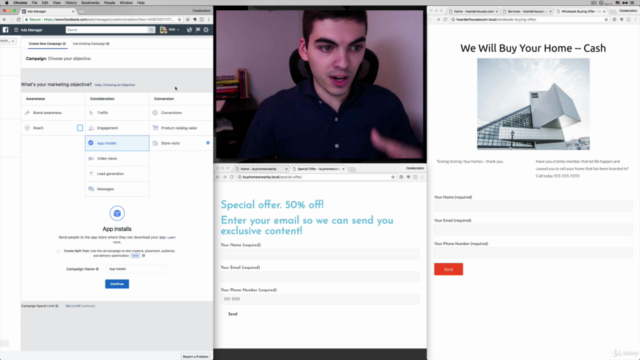Click Your Name field on hoarderhouses form
Image resolution: width=640 pixels, height=360 pixels.
coord(533,206)
